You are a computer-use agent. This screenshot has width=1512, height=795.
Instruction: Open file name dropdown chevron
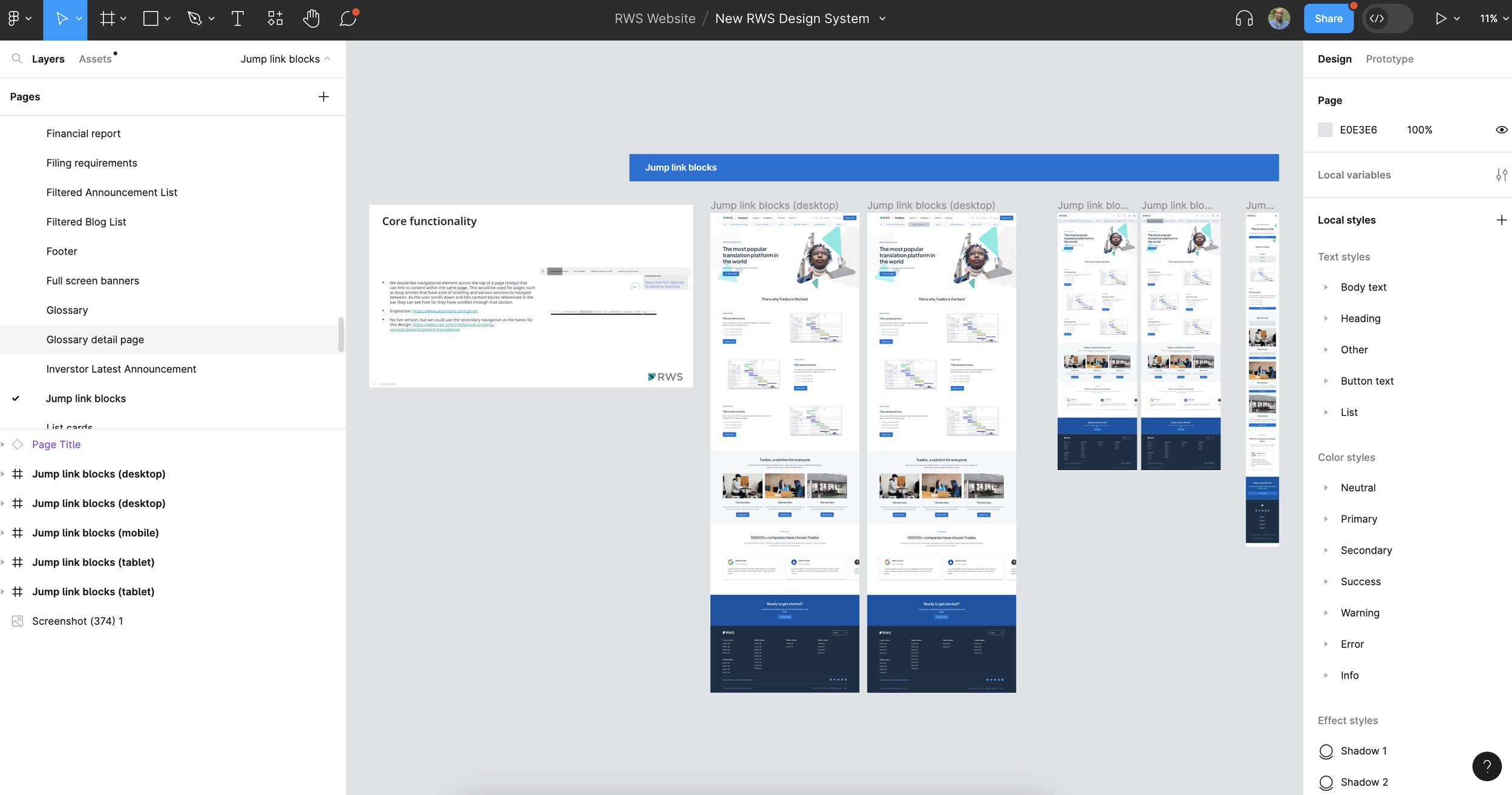(882, 19)
